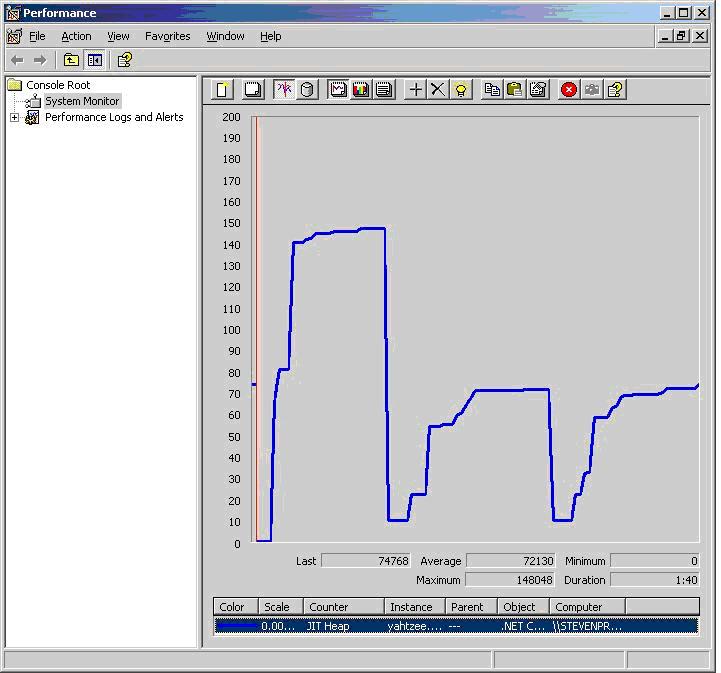Click the Scale column header
The height and width of the screenshot is (673, 721).
[x=281, y=607]
